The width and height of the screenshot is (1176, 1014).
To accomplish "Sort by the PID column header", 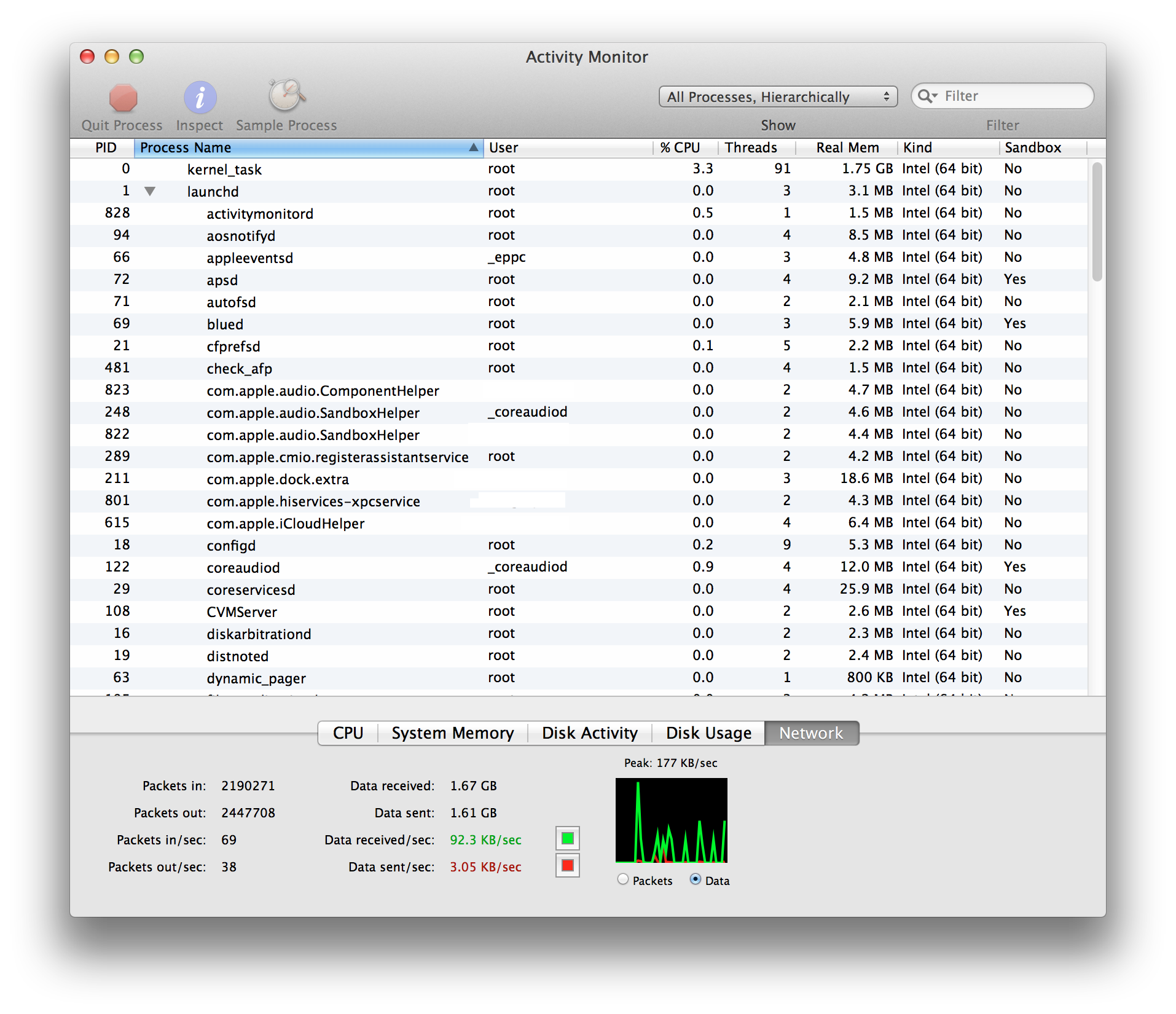I will pos(103,147).
